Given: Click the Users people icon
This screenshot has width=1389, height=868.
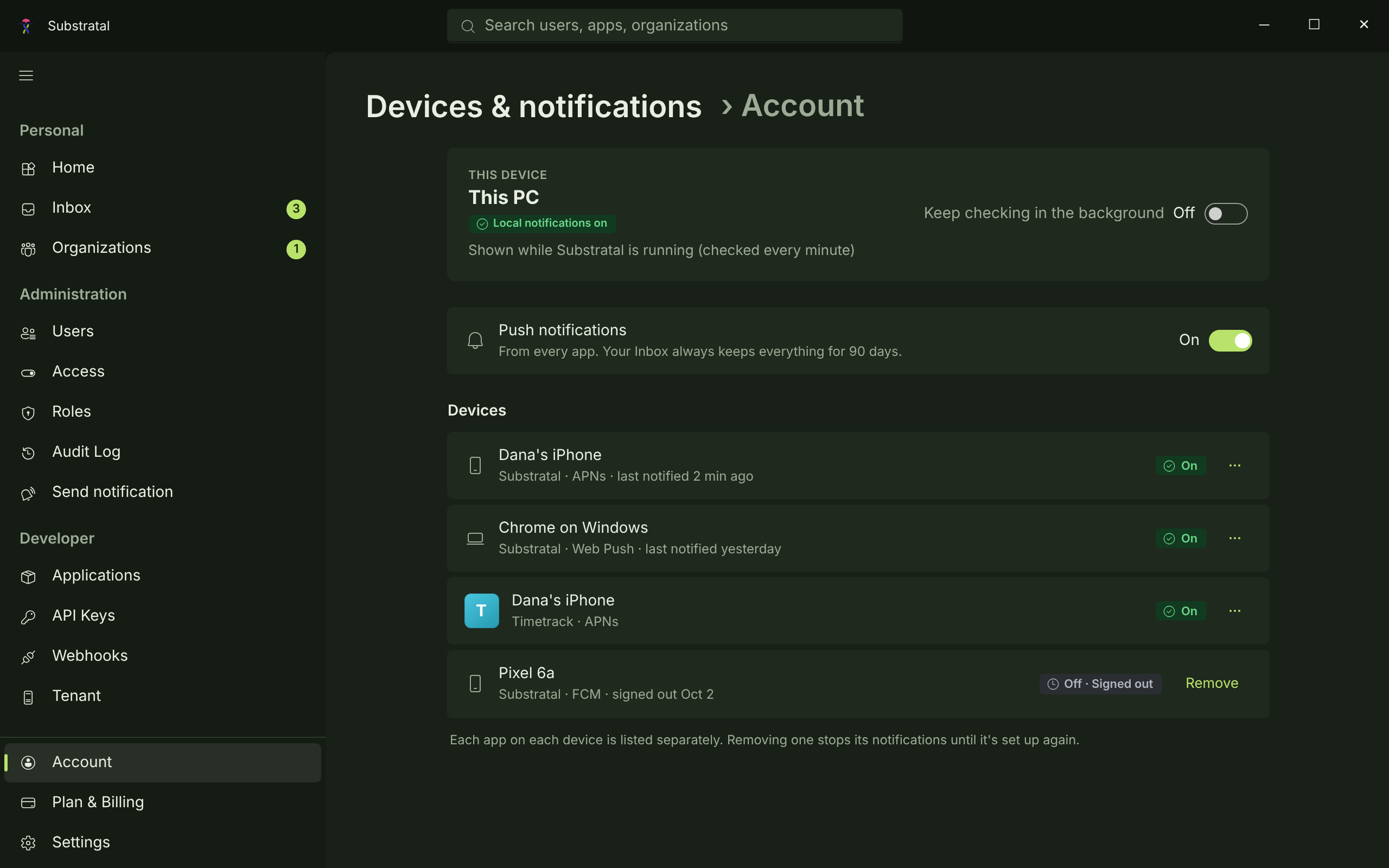Looking at the screenshot, I should tap(28, 333).
